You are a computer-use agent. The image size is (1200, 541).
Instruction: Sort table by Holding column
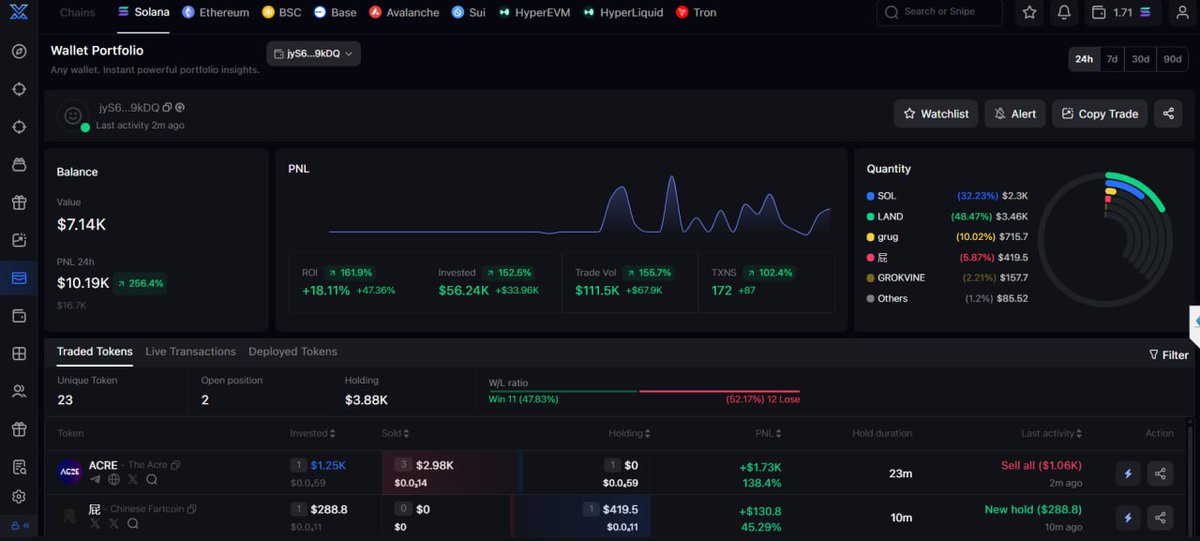click(630, 434)
